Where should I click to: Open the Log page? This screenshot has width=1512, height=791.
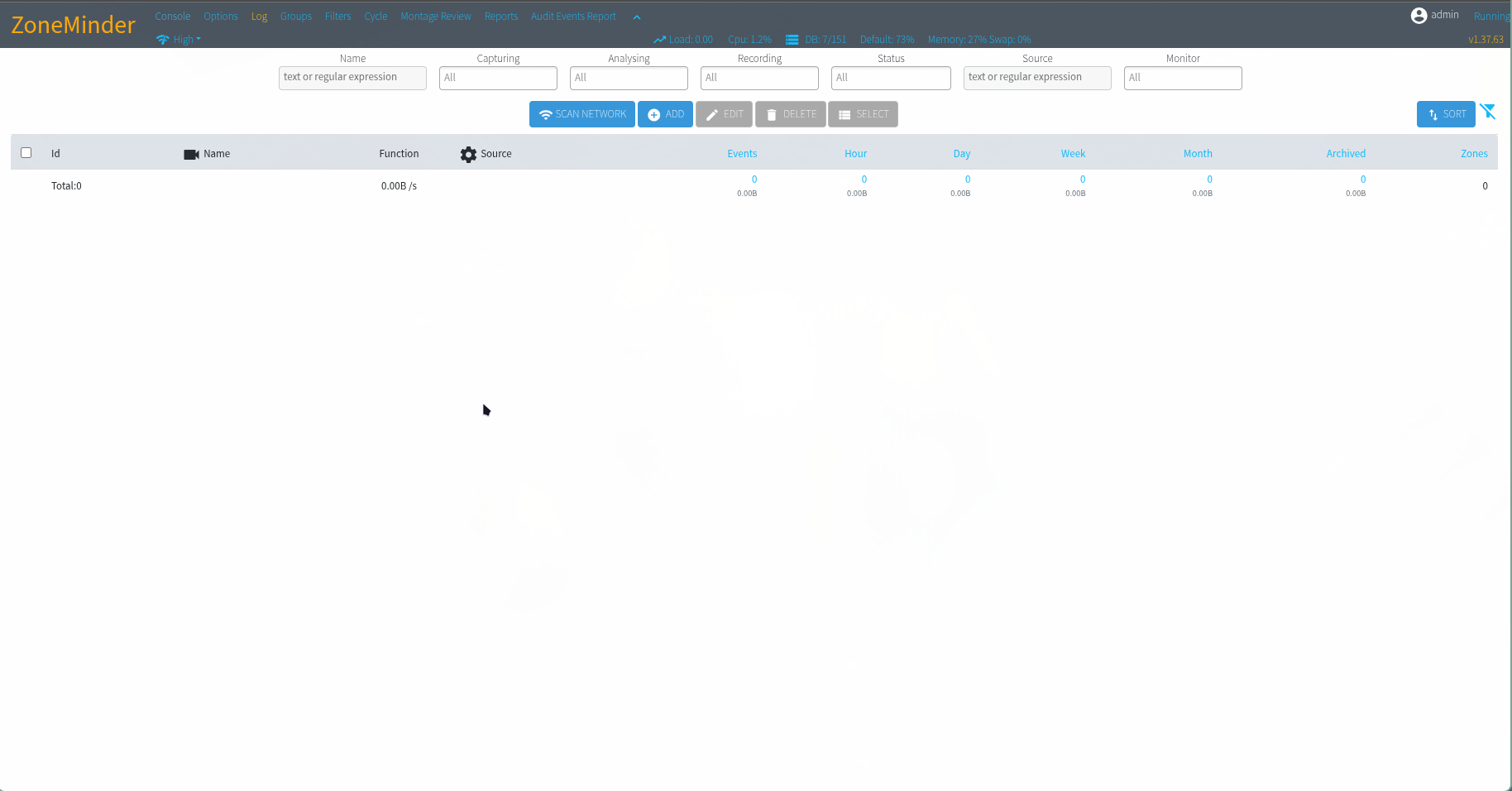coord(259,17)
